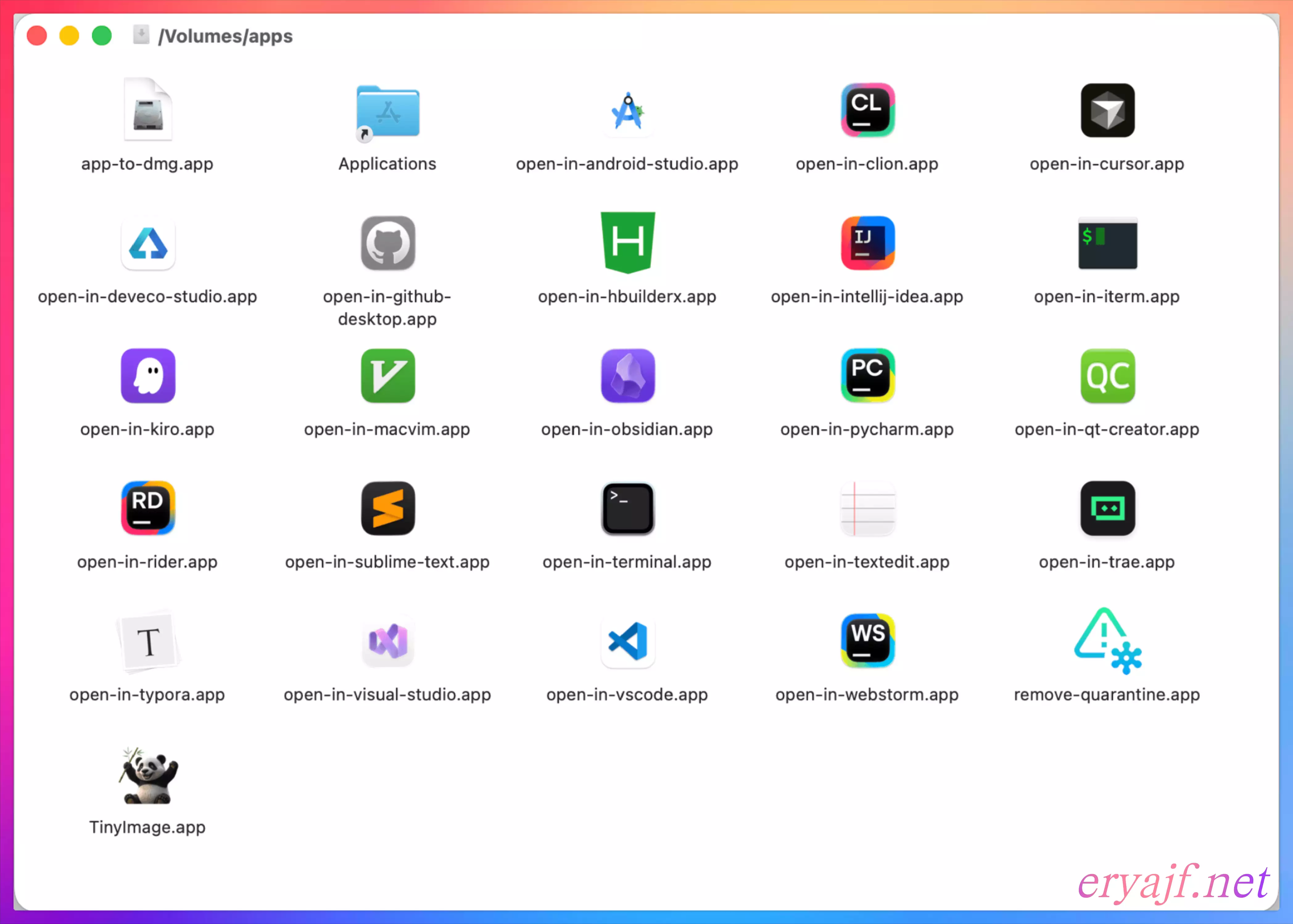Click the MacVim green V icon

[x=387, y=376]
